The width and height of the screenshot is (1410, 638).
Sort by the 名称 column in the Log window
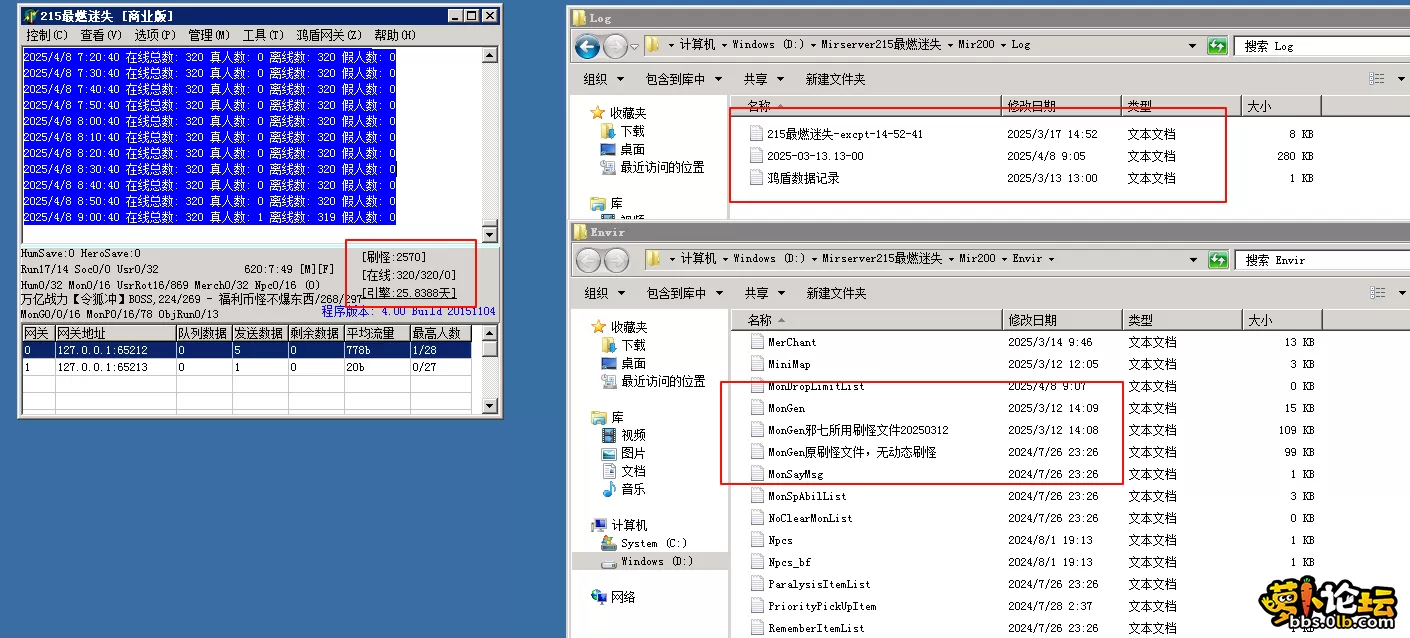tap(866, 105)
